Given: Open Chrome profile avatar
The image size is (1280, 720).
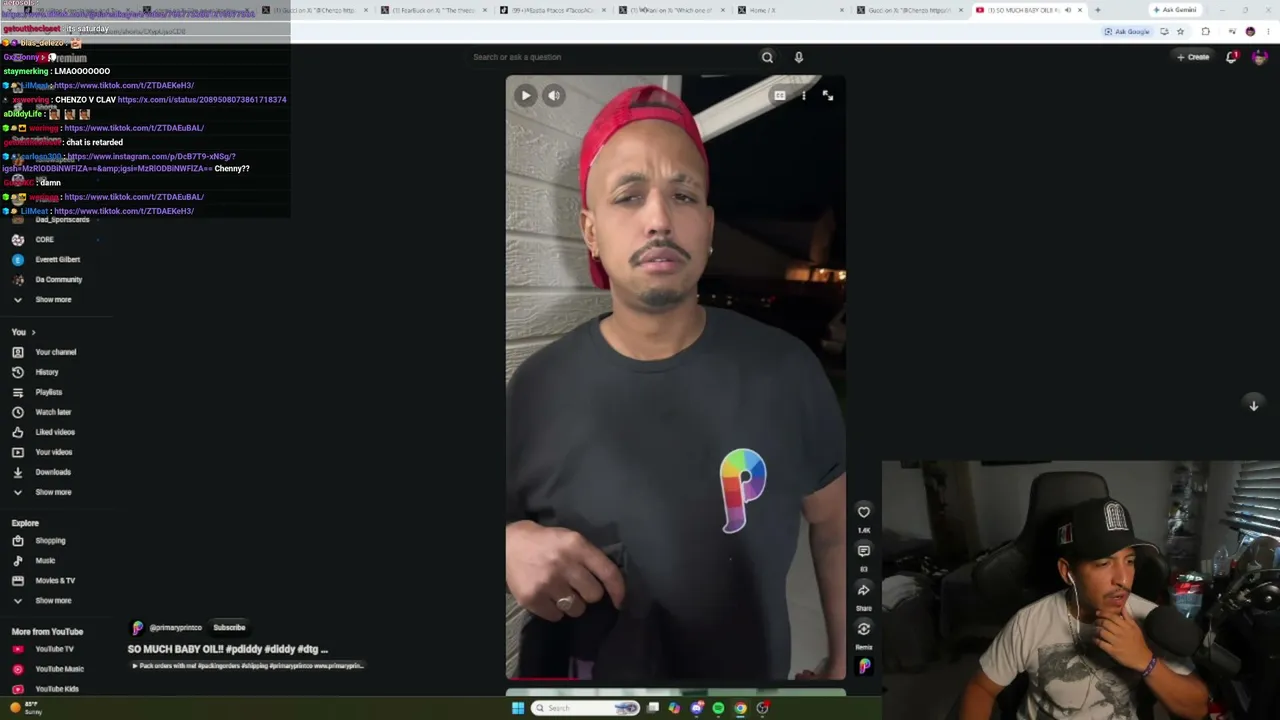Looking at the screenshot, I should 1250,32.
